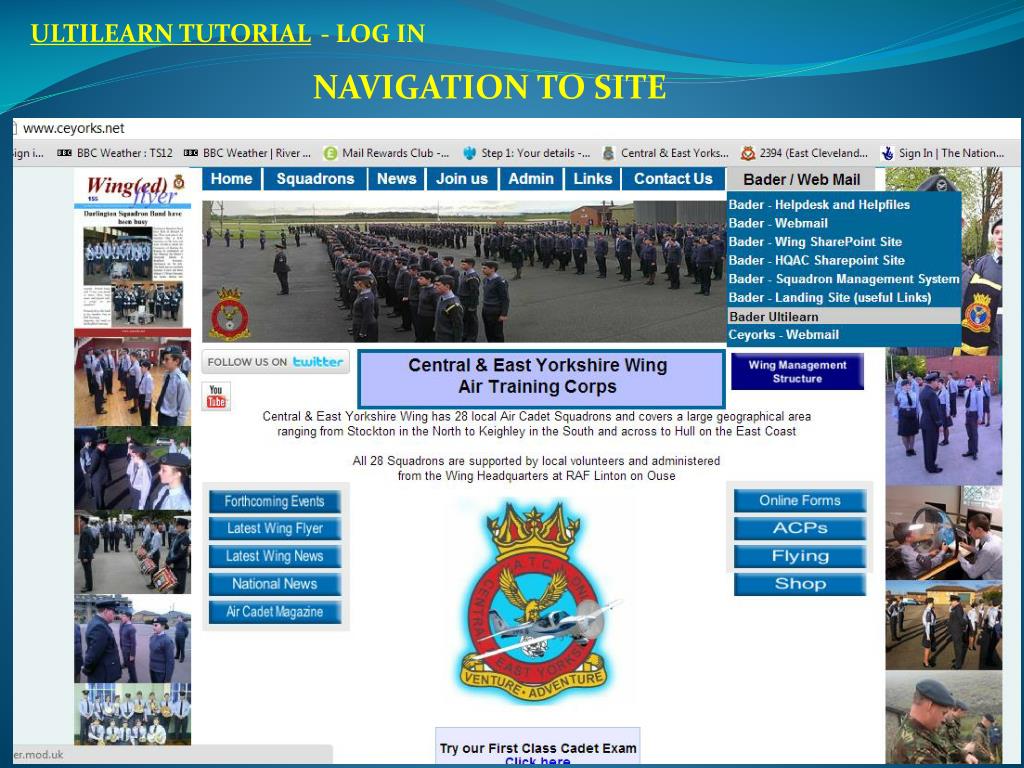Open the camouflage soldier photo thumbnail
Viewport: 1024px width, 768px height.
point(944,718)
